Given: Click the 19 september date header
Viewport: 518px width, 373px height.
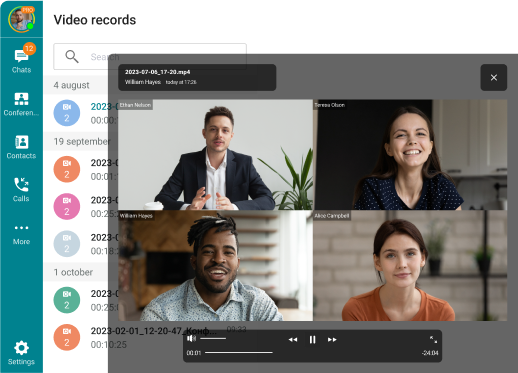Looking at the screenshot, I should click(x=82, y=142).
